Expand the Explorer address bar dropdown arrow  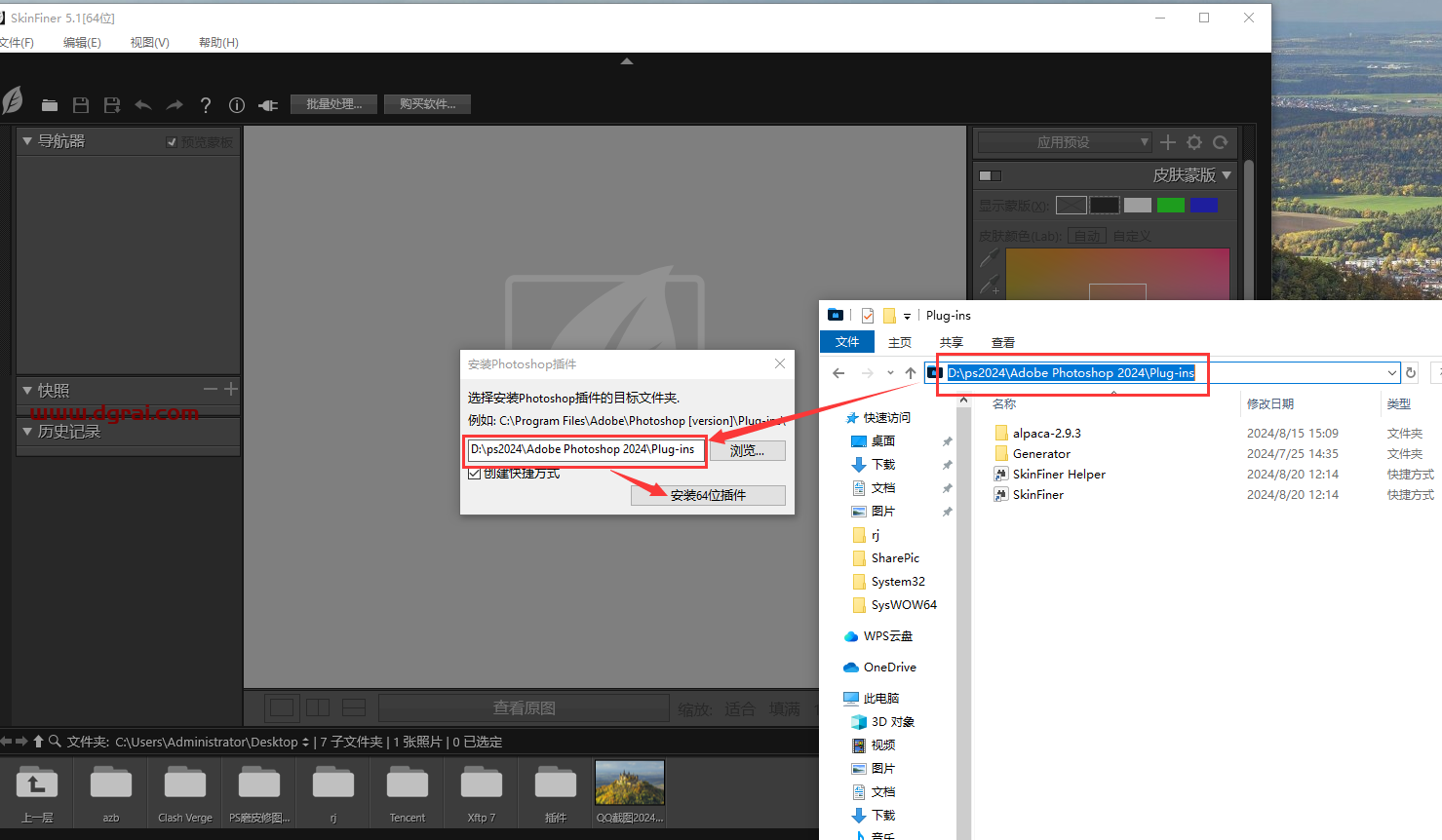click(1391, 373)
